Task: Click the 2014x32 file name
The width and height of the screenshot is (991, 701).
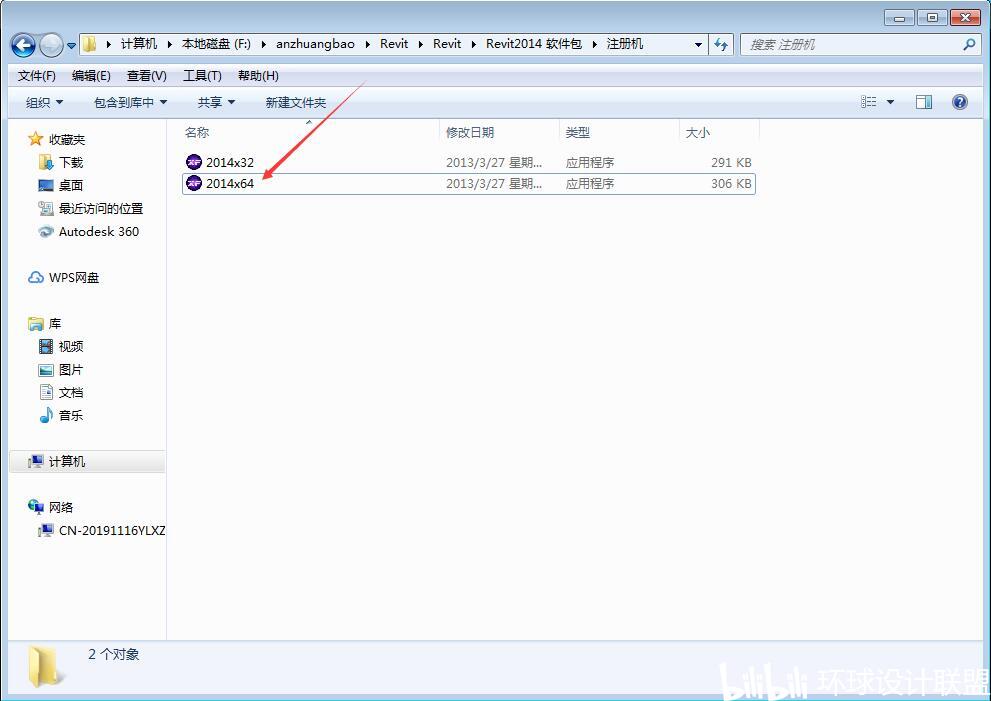Action: pos(230,162)
